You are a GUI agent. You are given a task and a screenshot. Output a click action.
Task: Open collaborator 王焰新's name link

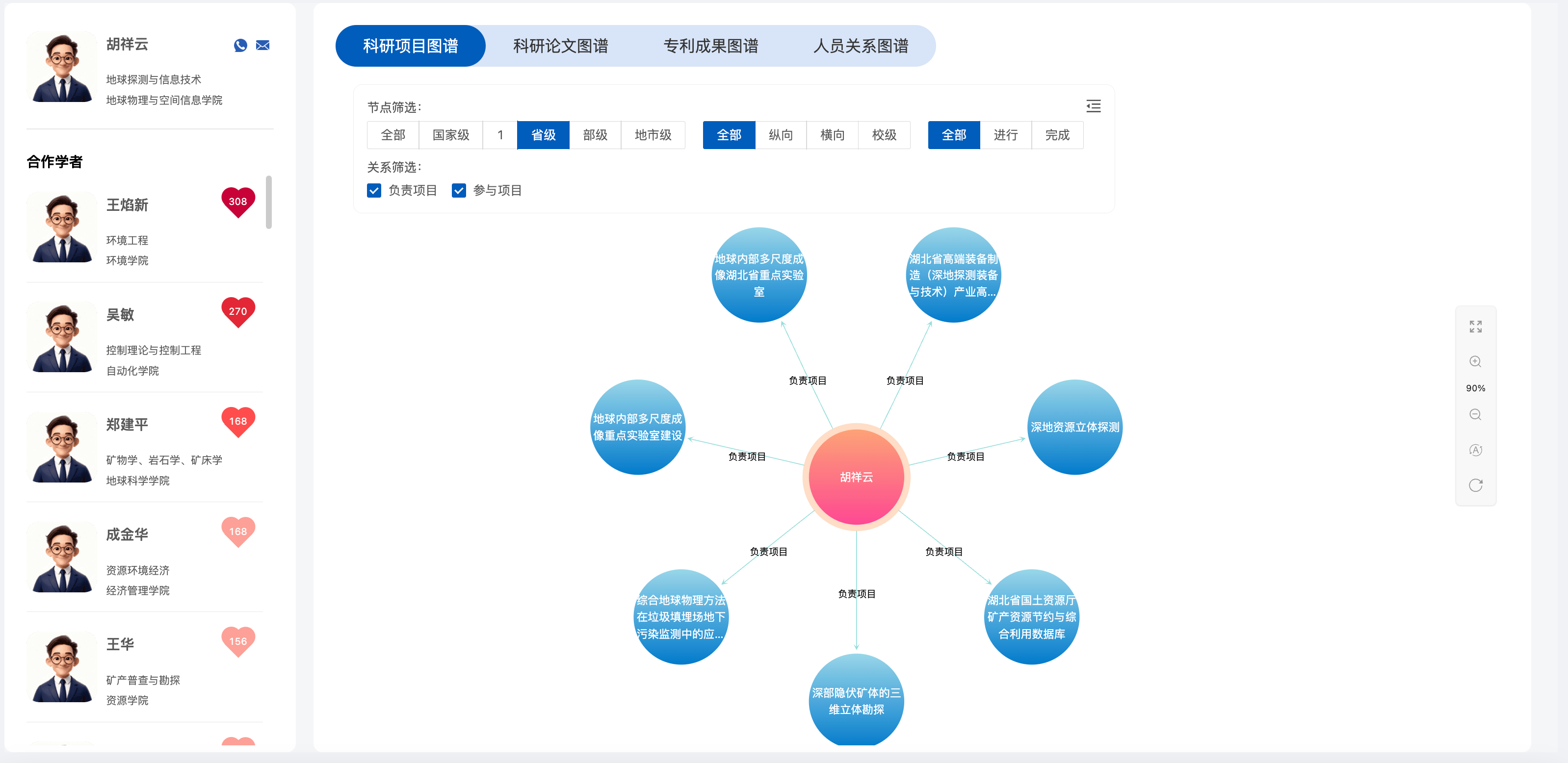pyautogui.click(x=127, y=205)
